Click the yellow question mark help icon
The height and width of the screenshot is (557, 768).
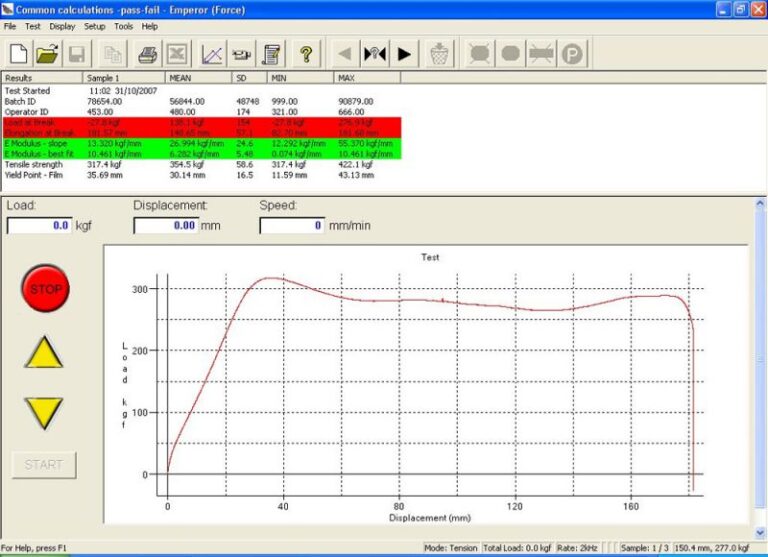coord(307,54)
